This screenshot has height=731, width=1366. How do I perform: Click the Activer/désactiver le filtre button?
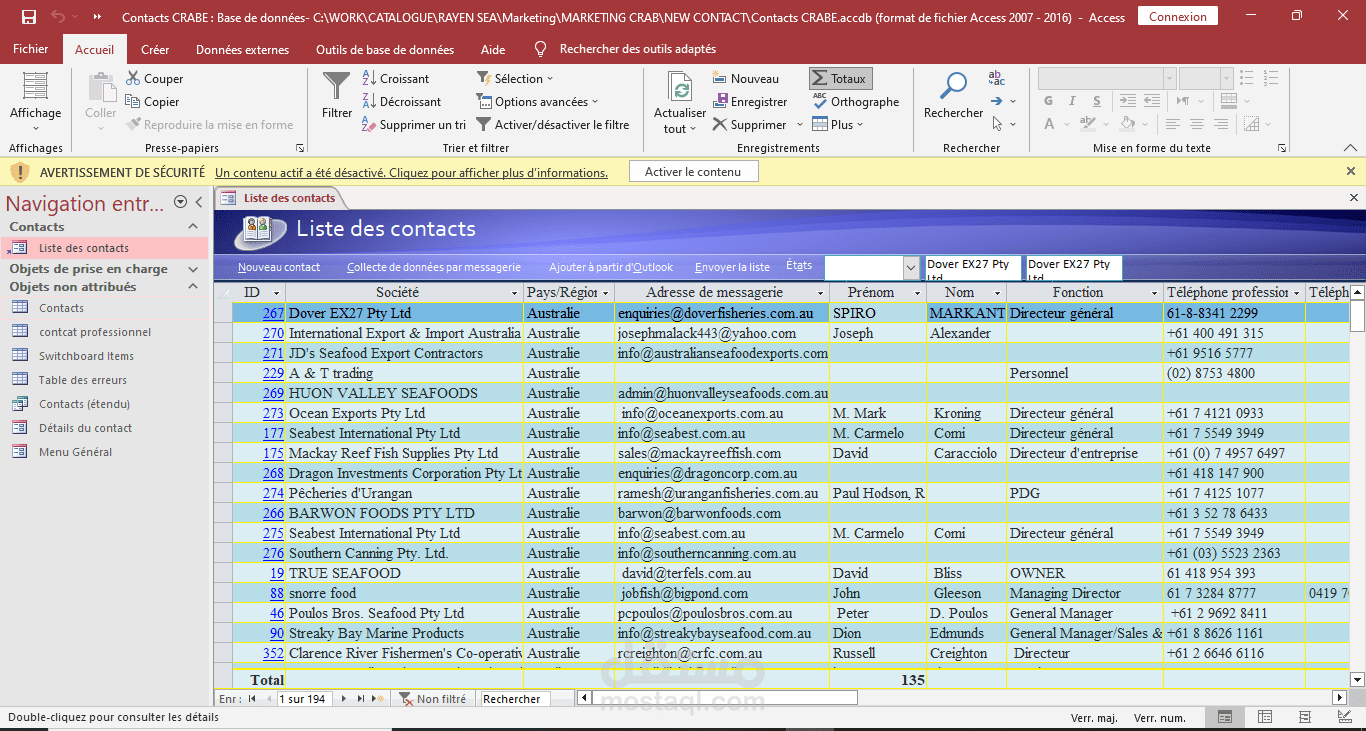coord(552,125)
